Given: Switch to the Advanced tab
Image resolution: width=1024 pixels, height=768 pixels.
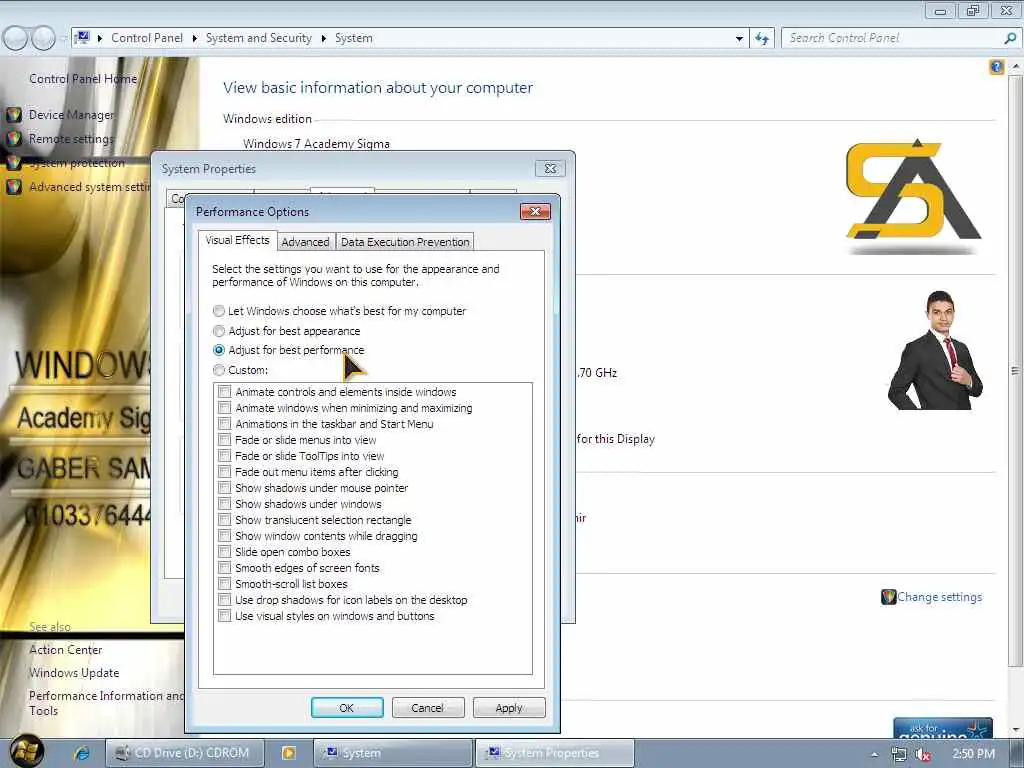Looking at the screenshot, I should pos(306,242).
